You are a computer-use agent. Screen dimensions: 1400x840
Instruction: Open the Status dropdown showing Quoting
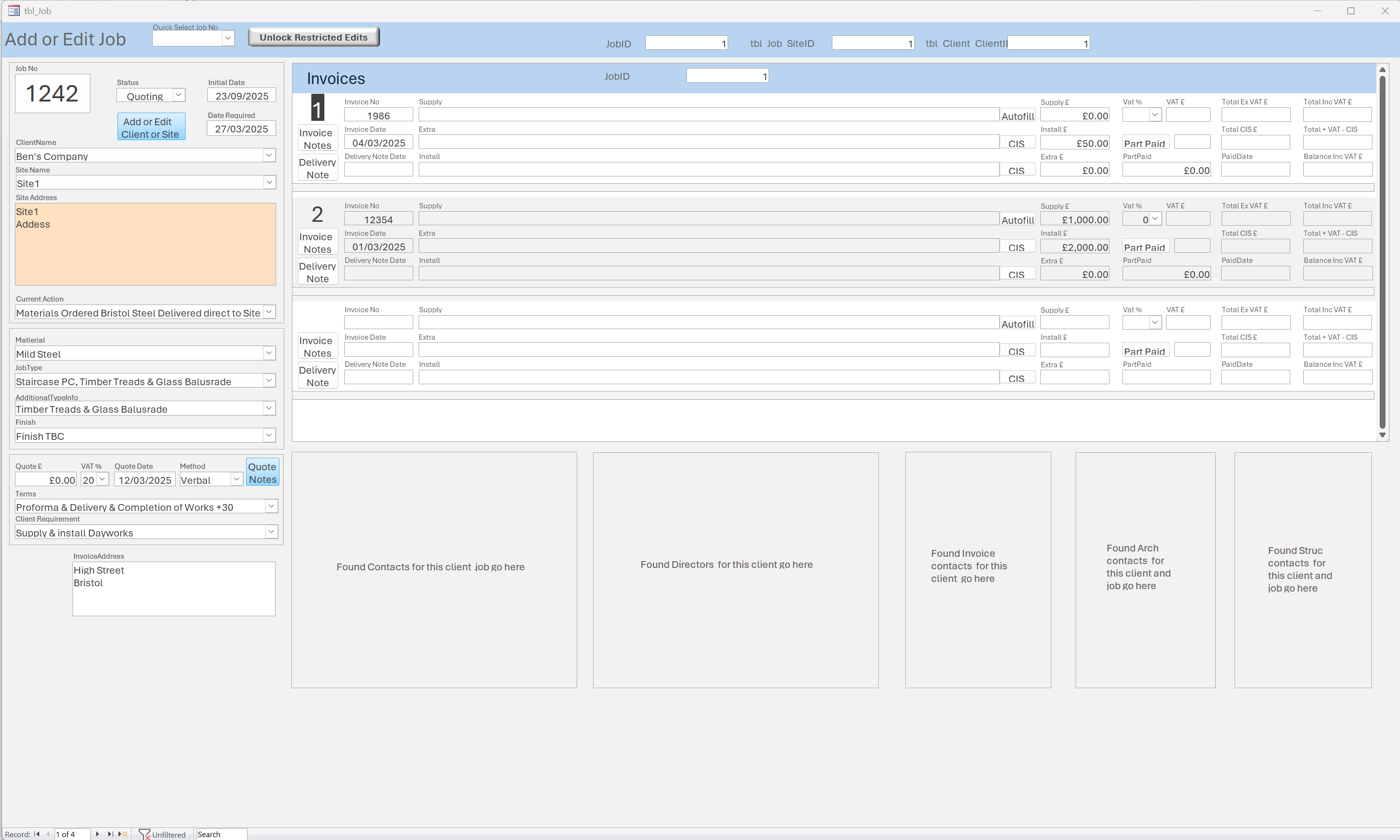click(x=178, y=96)
